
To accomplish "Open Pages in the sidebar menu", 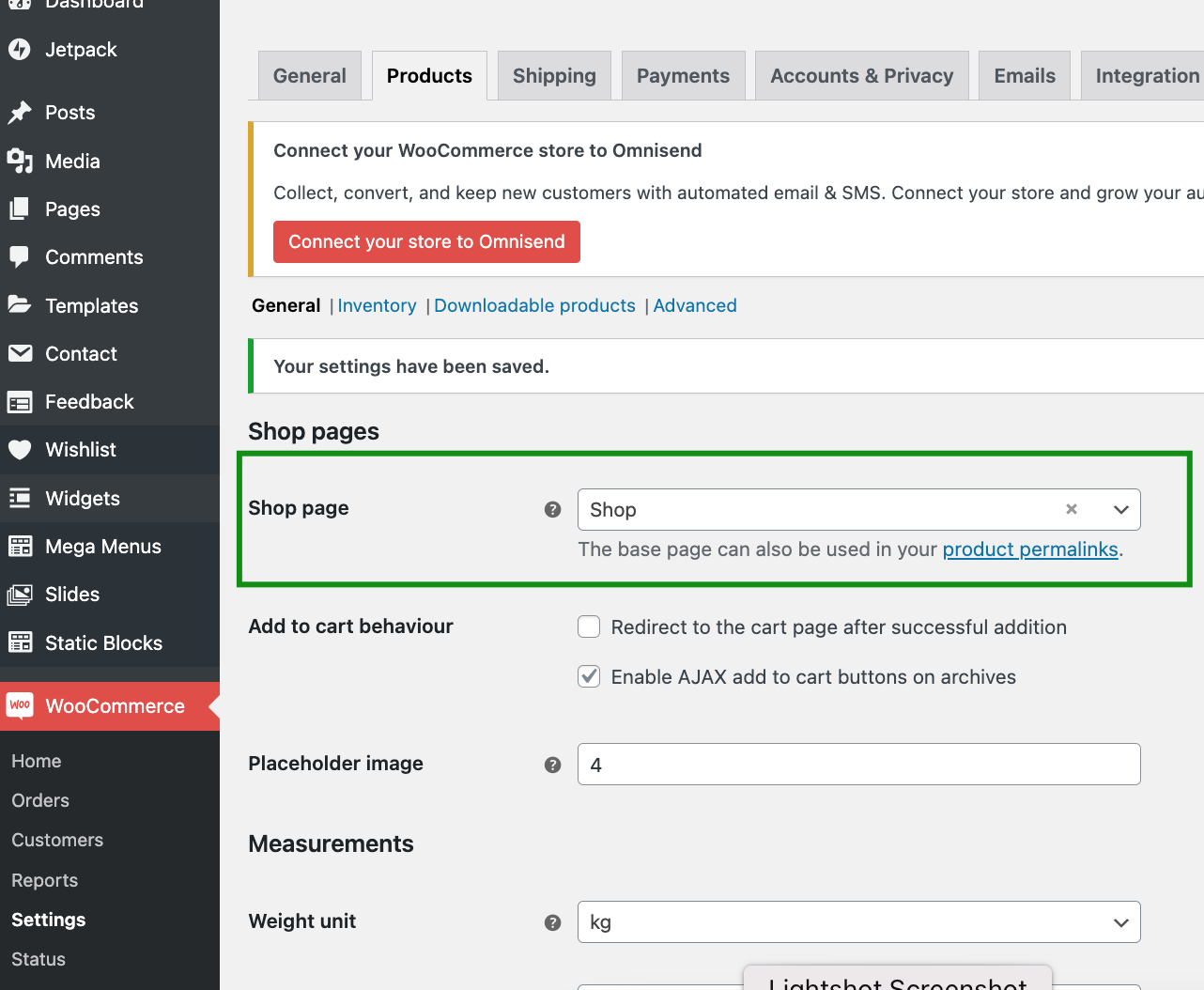I will 110,209.
